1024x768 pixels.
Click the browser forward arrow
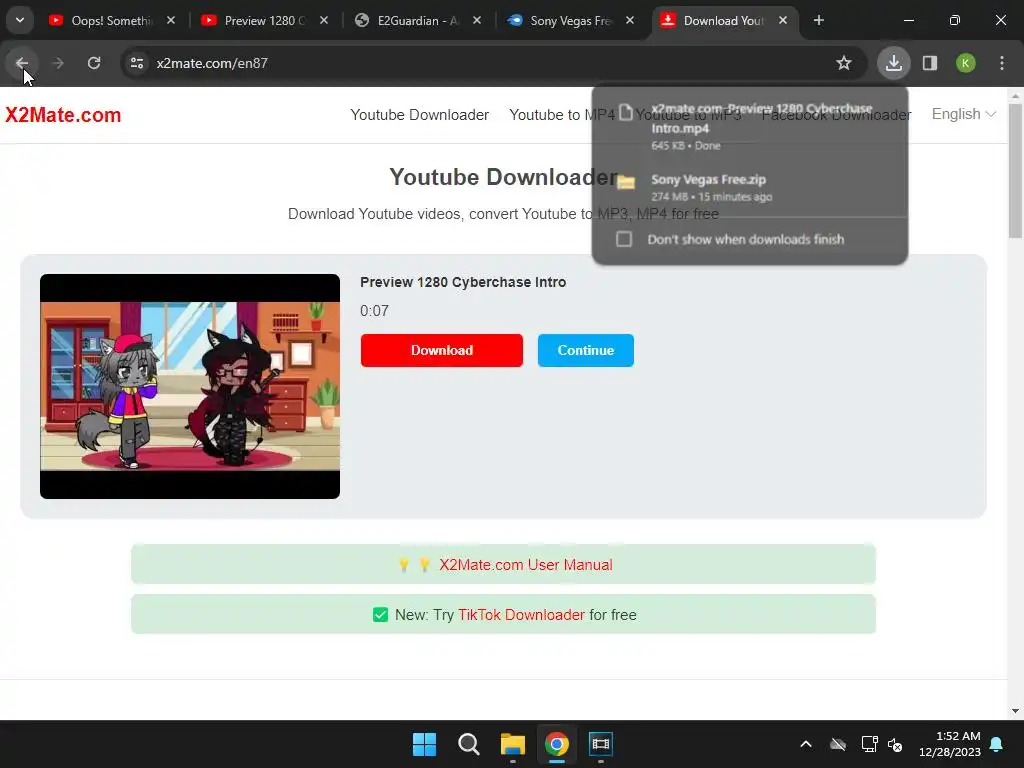point(57,63)
